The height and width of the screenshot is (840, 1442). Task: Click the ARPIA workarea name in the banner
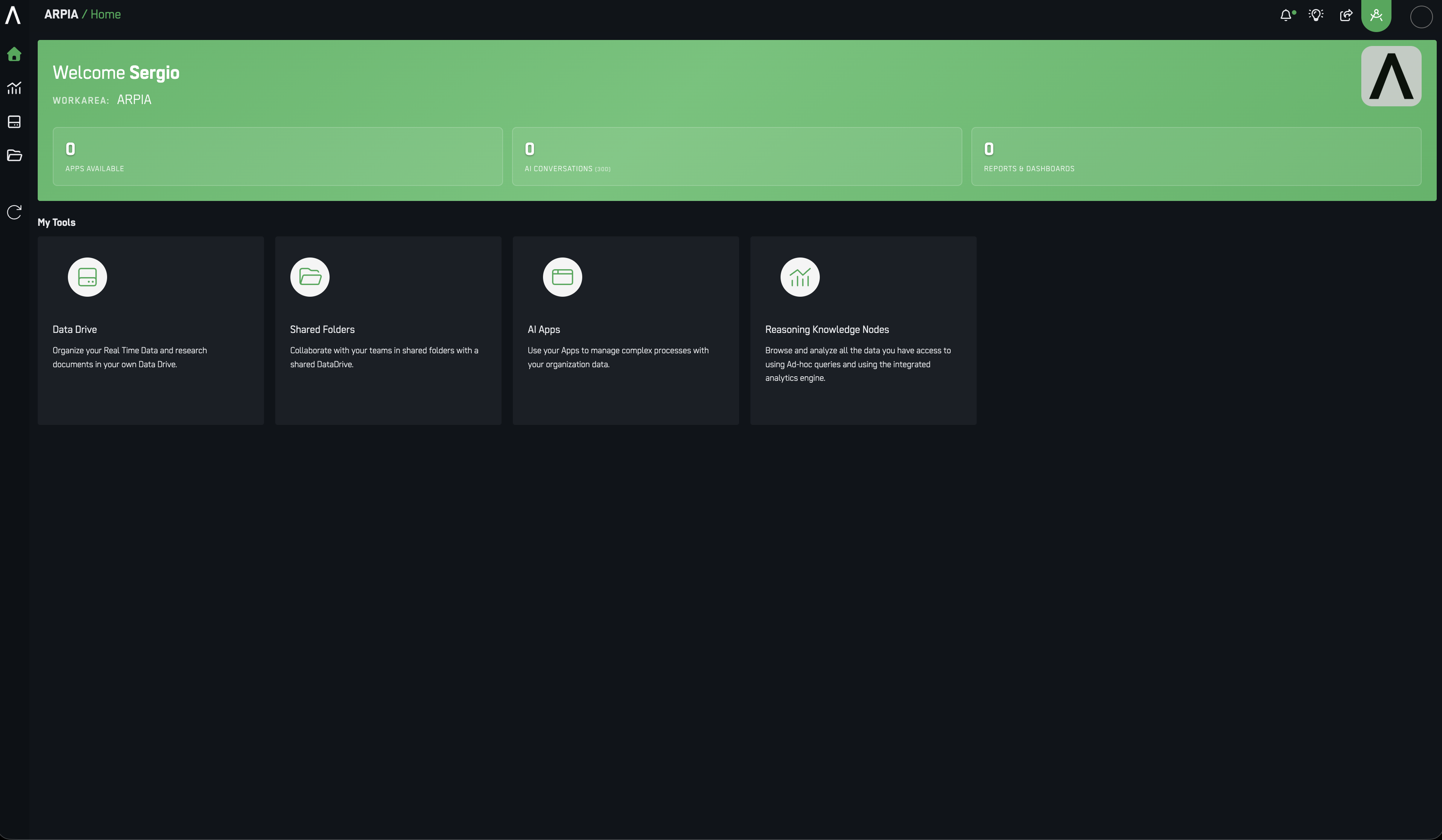click(x=135, y=100)
